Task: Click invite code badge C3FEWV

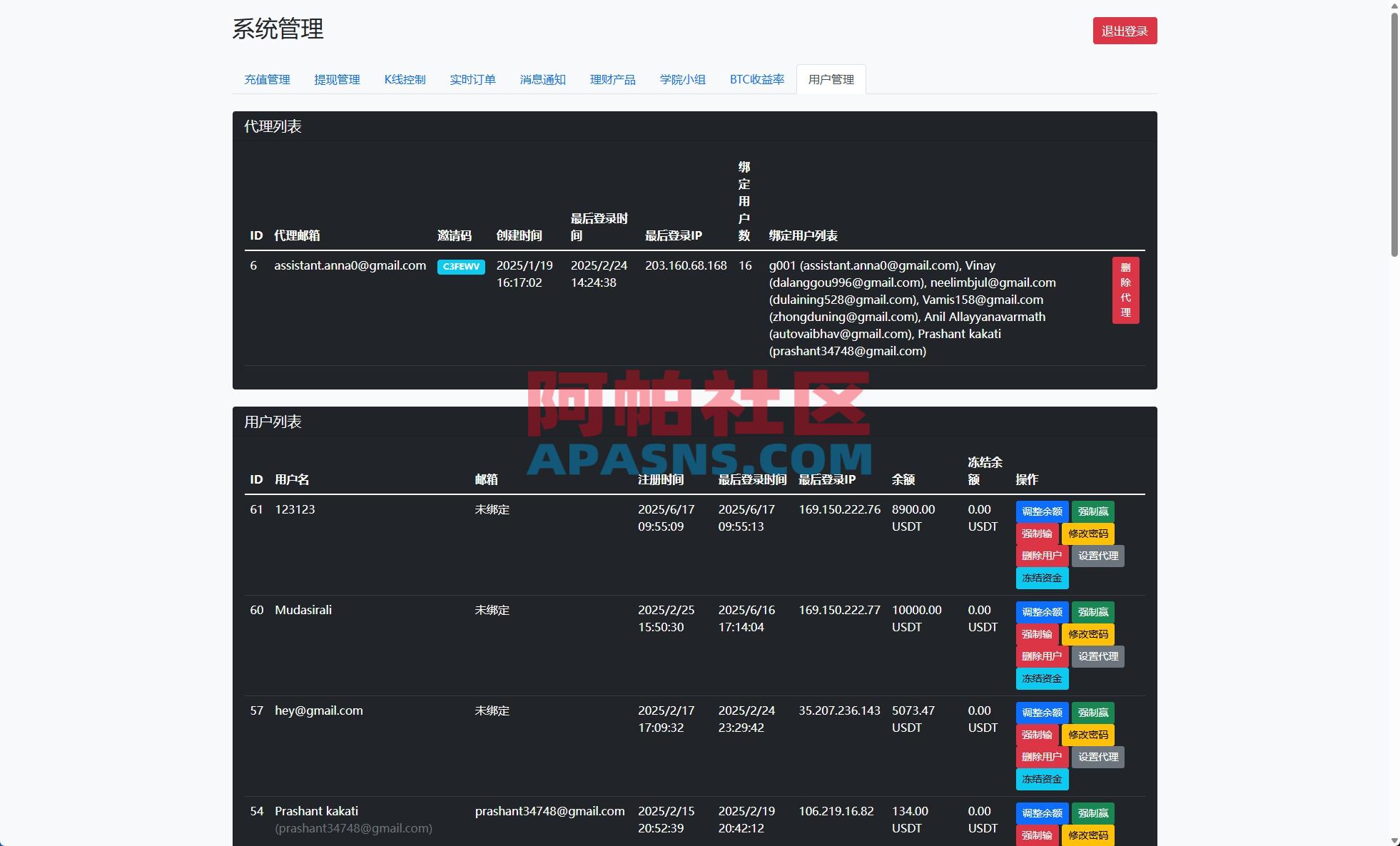Action: tap(460, 267)
